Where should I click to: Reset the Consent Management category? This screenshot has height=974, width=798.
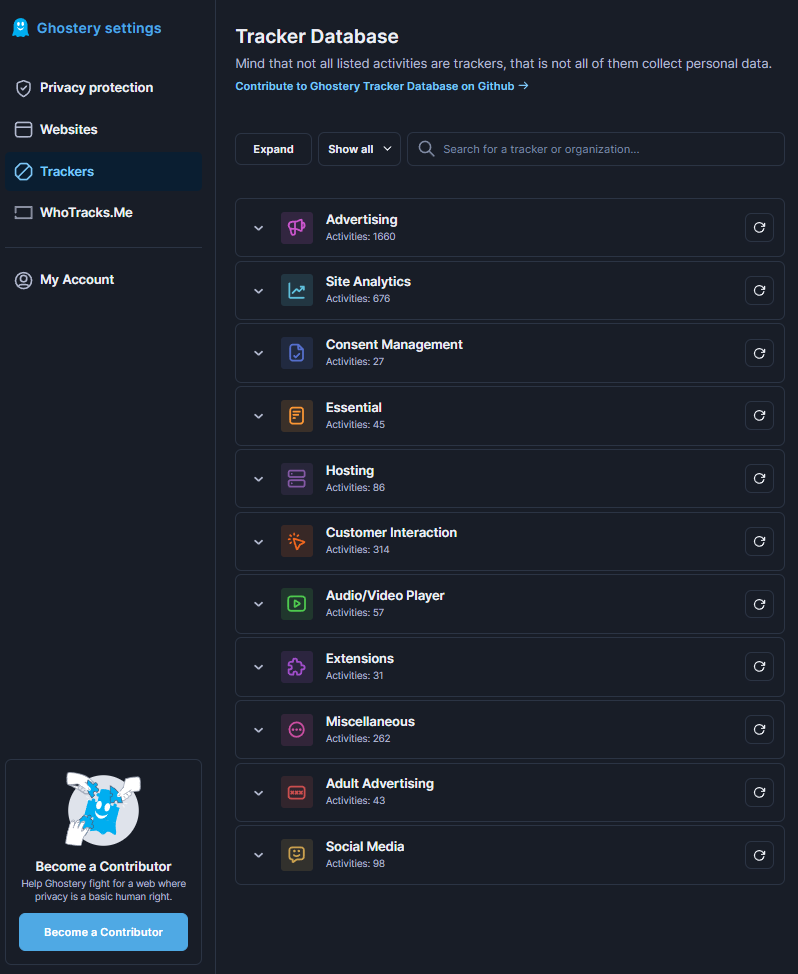coord(759,353)
